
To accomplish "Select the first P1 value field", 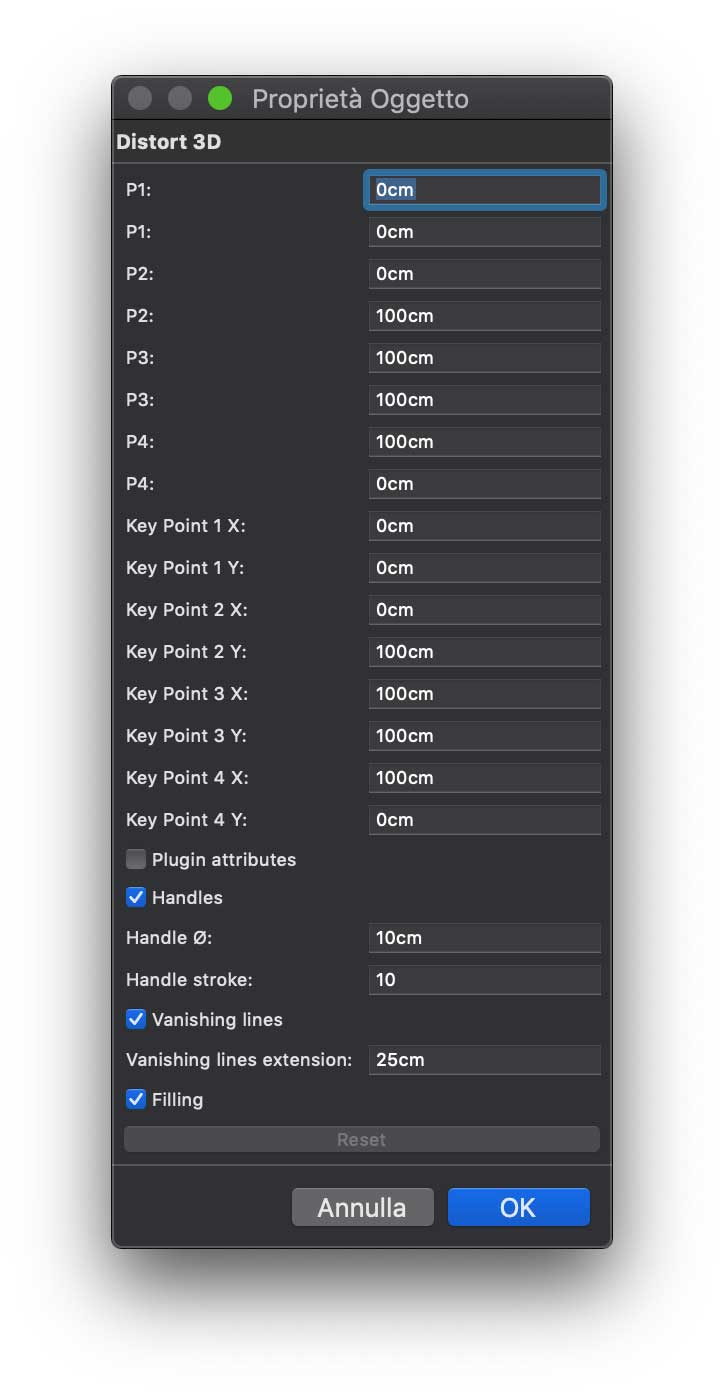I will tap(484, 189).
